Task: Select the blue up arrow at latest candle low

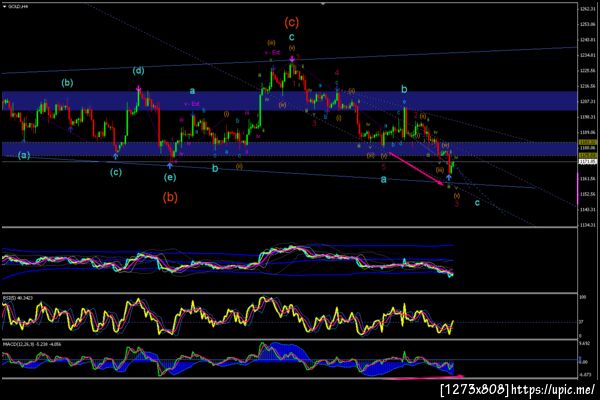Action: tap(448, 177)
